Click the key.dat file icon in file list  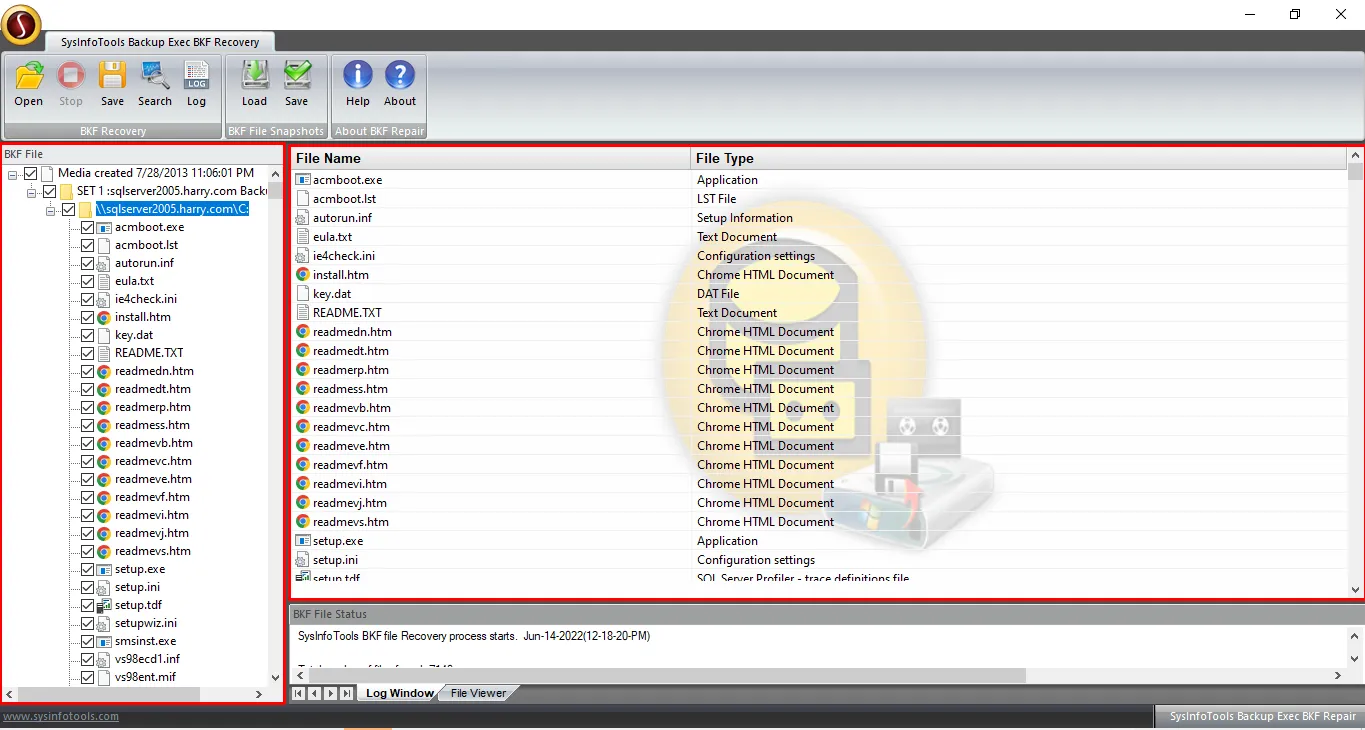[x=303, y=294]
